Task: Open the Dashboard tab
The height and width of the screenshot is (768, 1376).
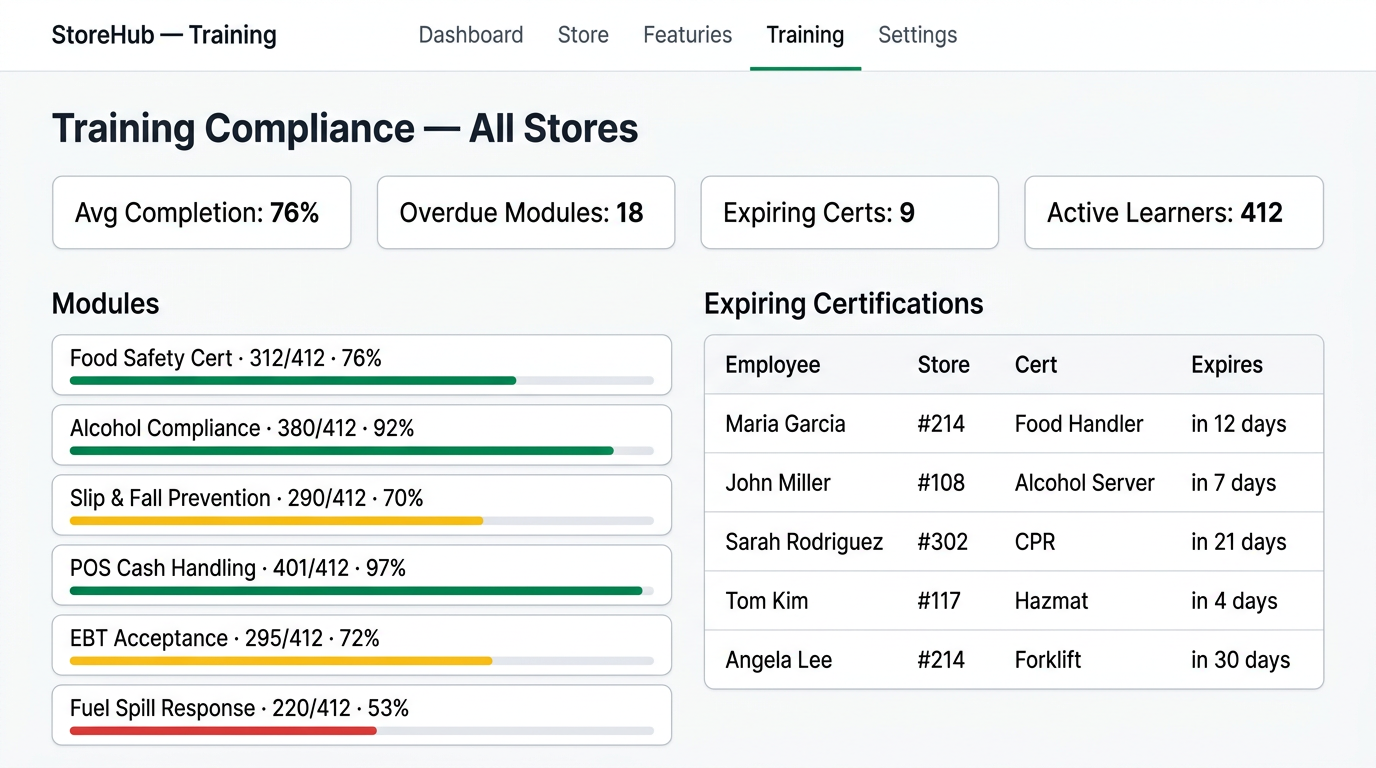Action: tap(471, 35)
